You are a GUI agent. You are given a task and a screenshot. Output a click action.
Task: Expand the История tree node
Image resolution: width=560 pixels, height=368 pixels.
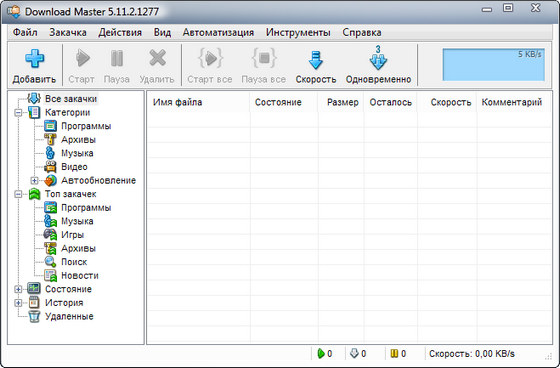[x=18, y=303]
